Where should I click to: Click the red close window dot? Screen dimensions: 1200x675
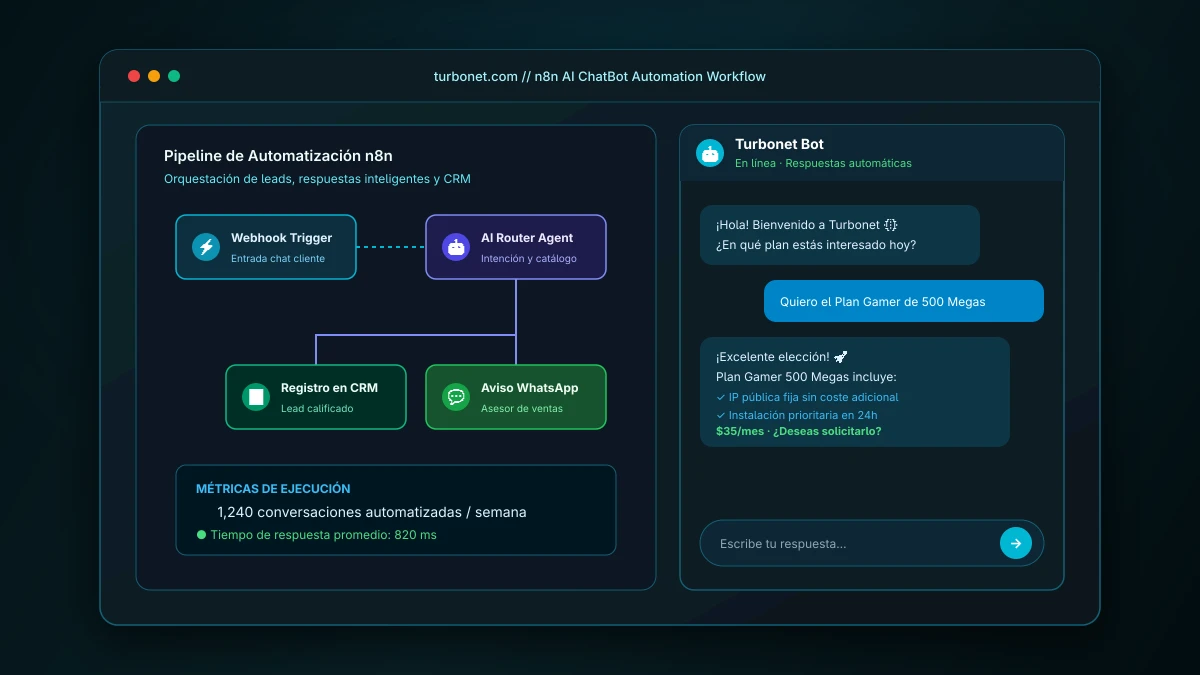pos(134,76)
